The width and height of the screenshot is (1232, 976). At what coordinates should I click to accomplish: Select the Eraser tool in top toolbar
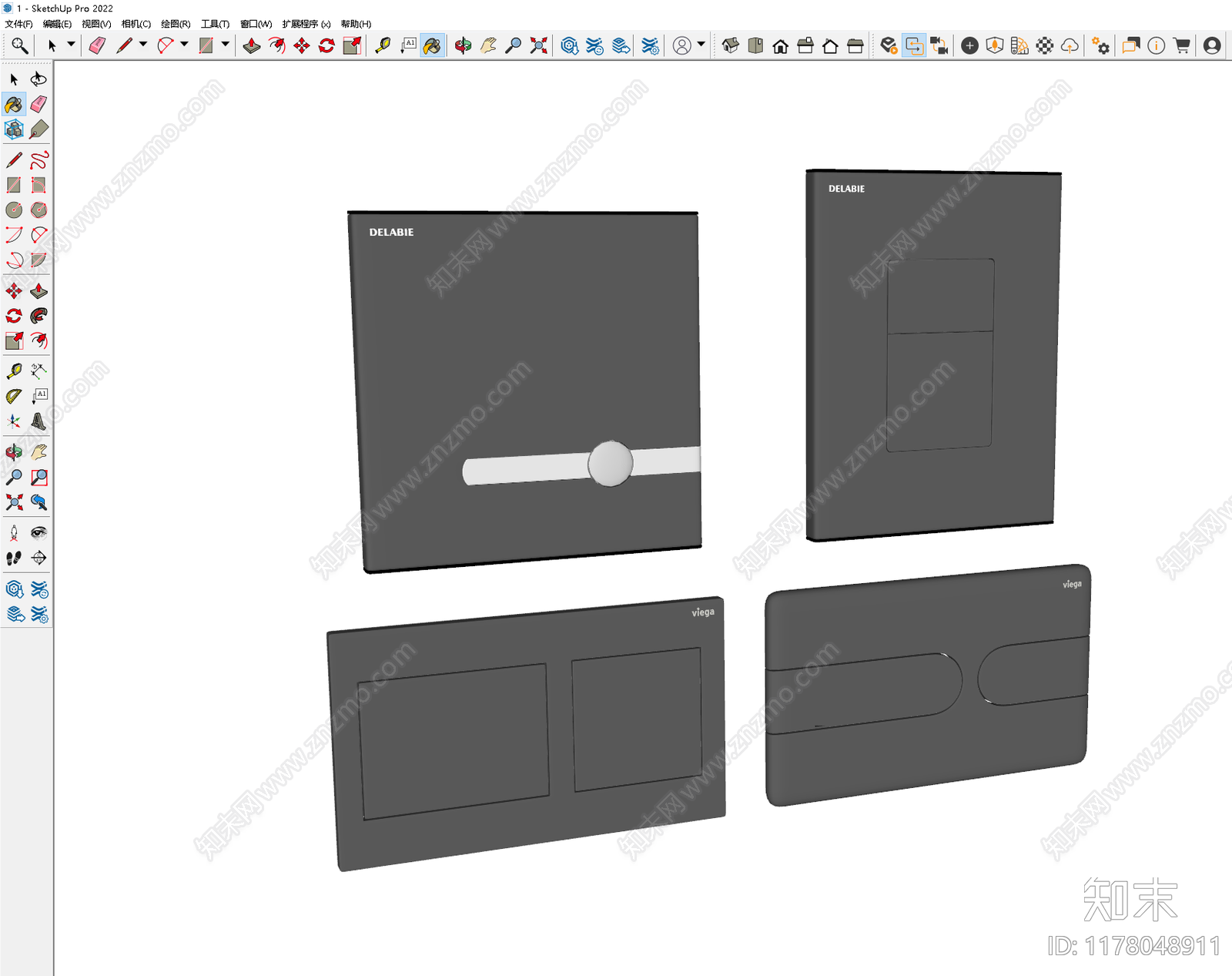(97, 46)
